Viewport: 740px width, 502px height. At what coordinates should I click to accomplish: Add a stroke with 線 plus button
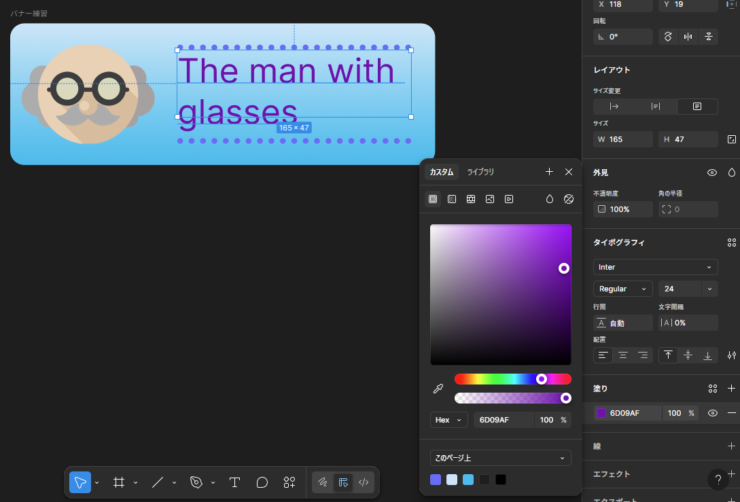(x=731, y=446)
